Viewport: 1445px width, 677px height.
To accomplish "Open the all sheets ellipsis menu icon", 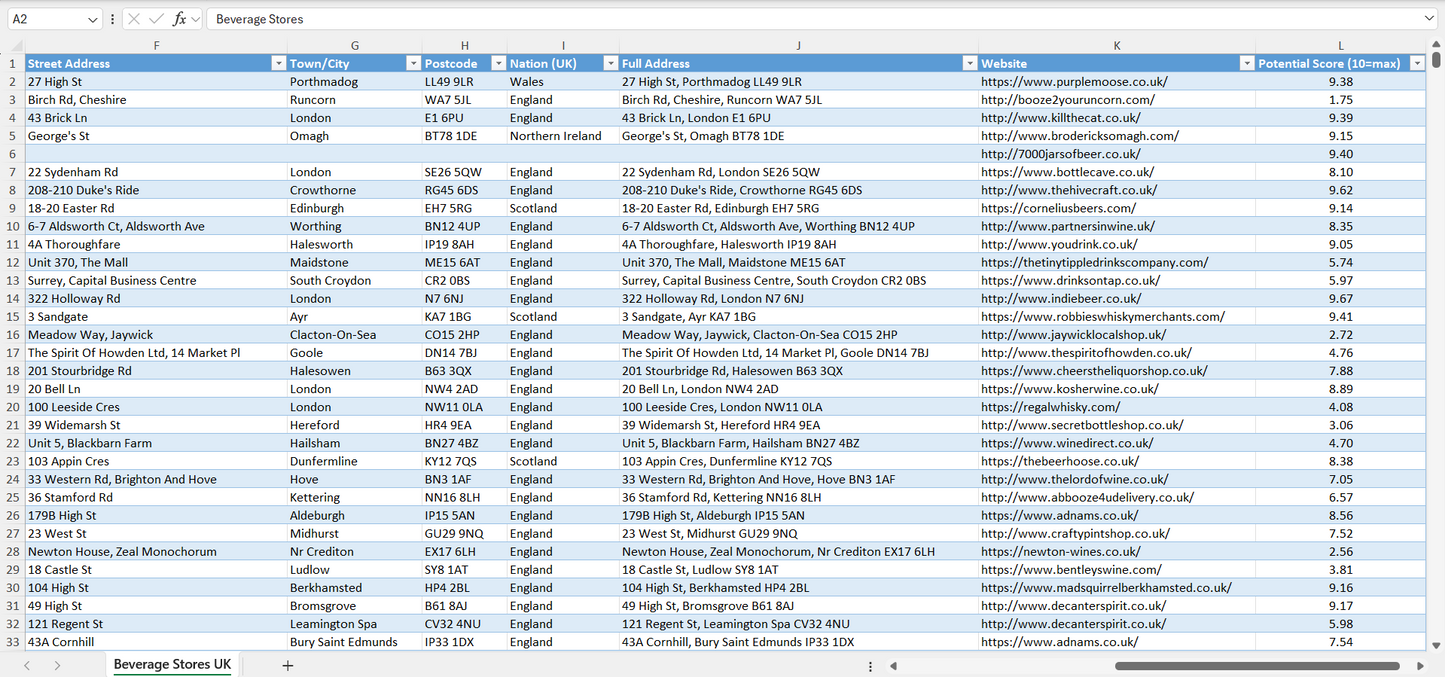I will pyautogui.click(x=869, y=664).
